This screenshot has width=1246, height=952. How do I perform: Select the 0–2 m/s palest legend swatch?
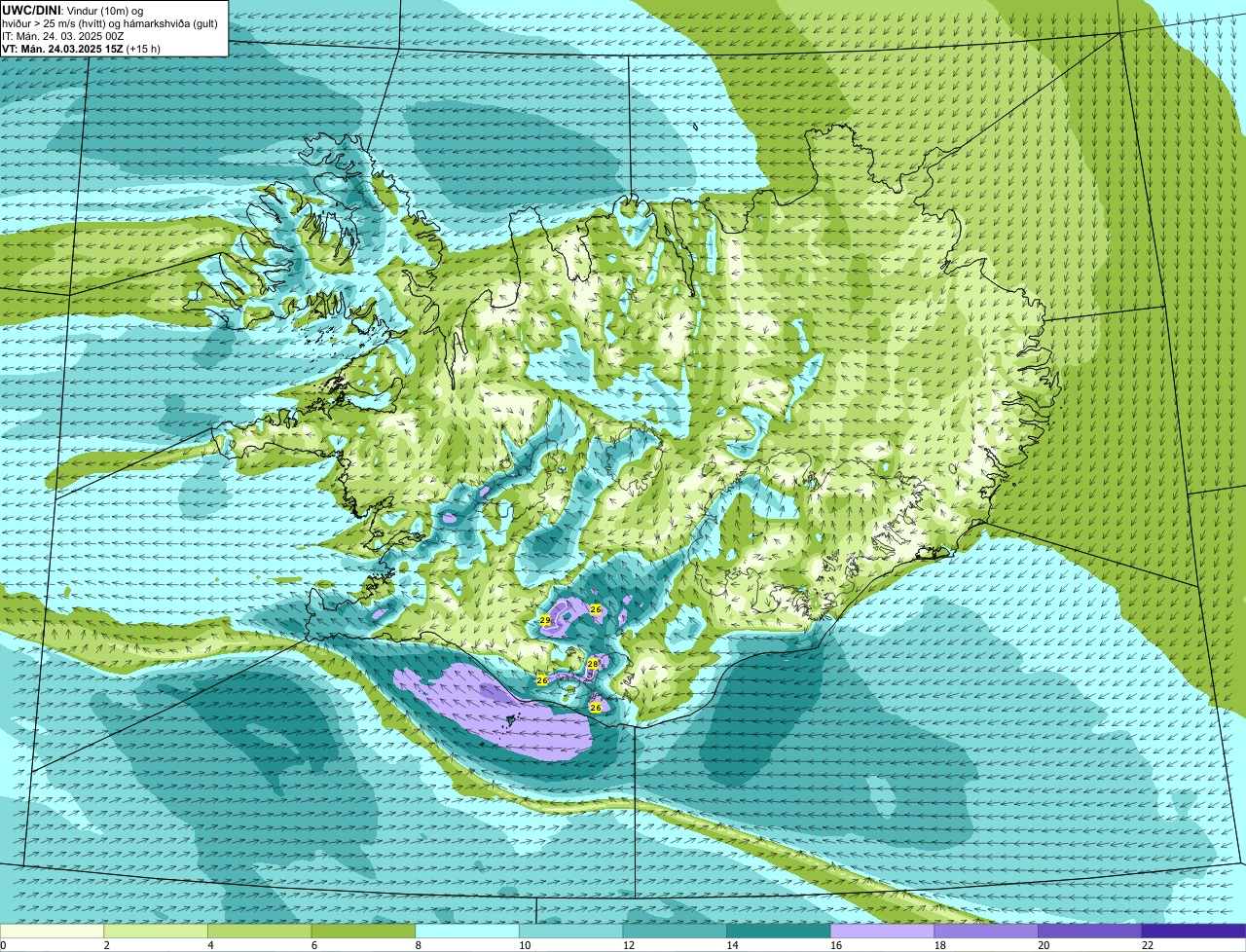[52, 931]
